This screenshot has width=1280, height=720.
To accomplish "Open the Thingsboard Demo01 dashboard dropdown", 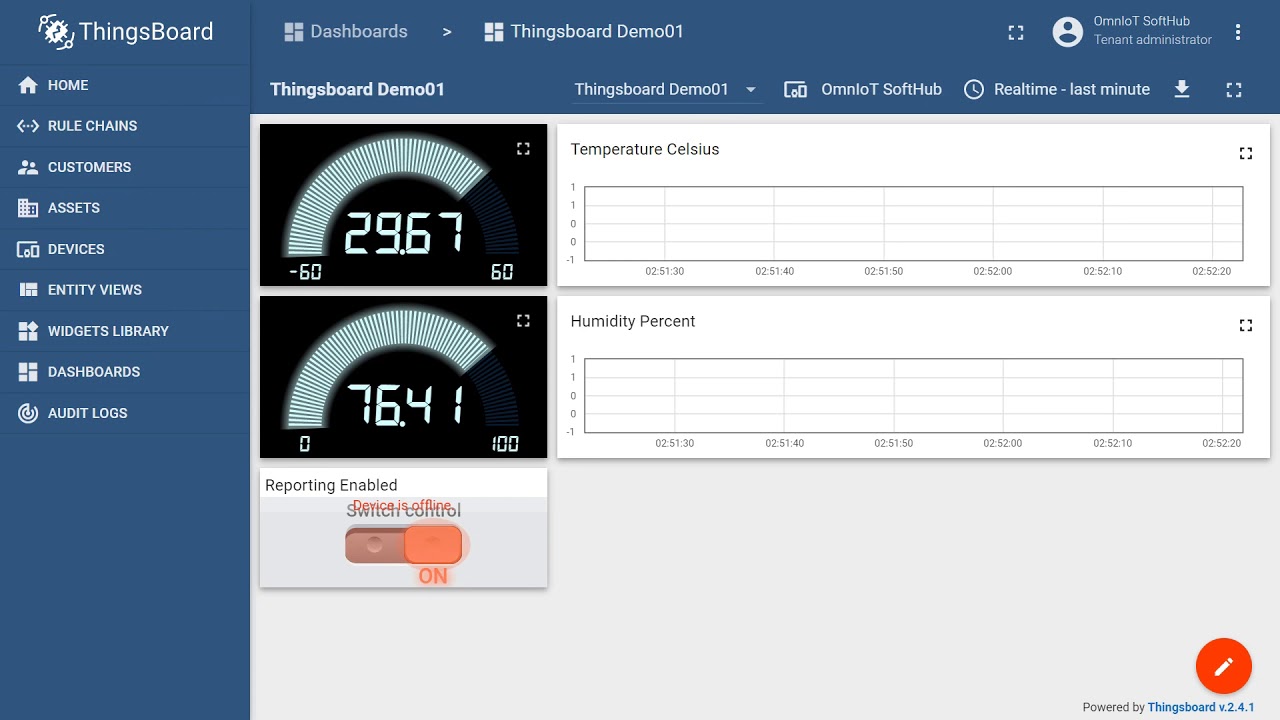I will point(666,89).
